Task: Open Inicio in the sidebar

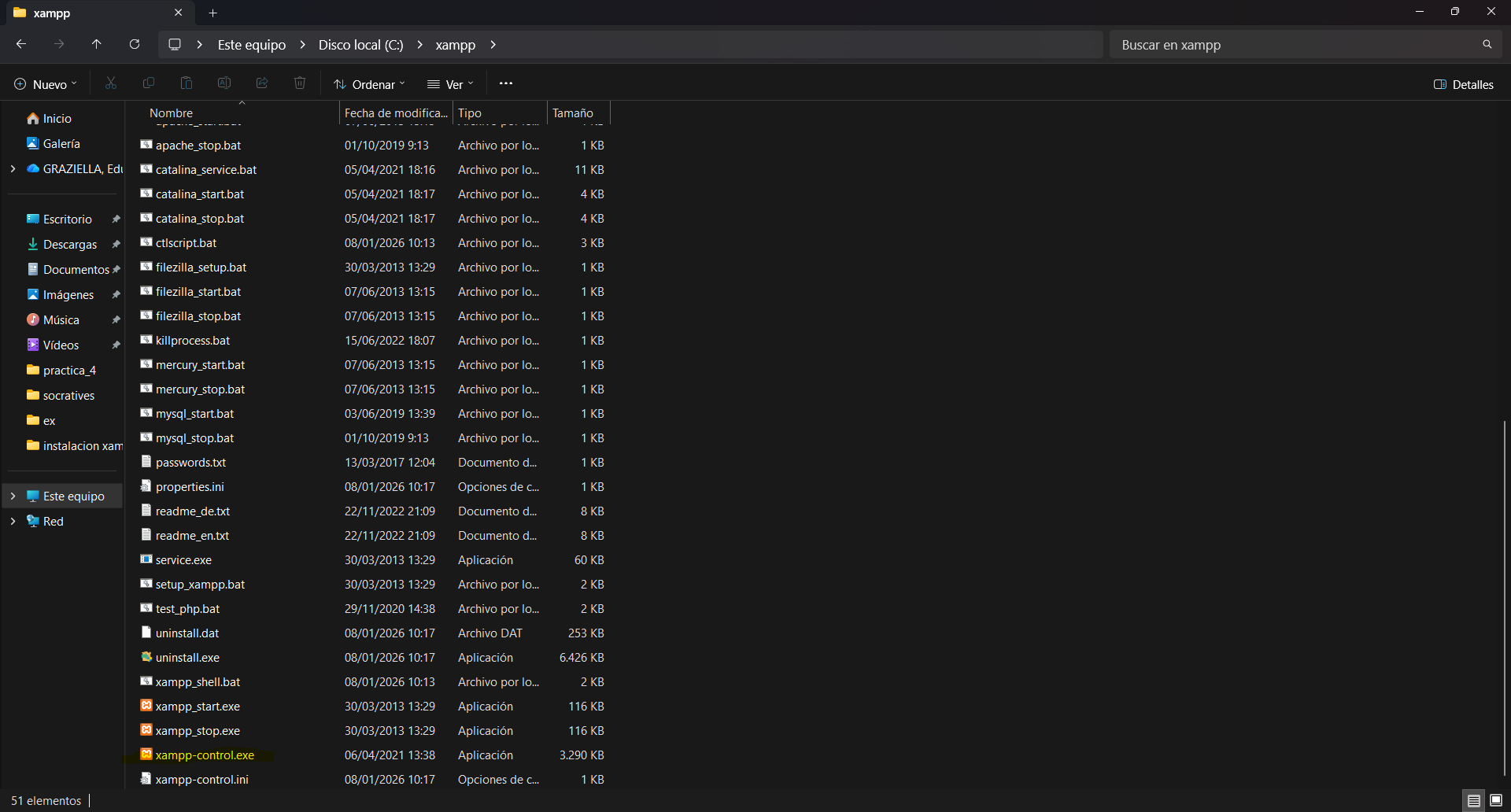Action: click(57, 119)
